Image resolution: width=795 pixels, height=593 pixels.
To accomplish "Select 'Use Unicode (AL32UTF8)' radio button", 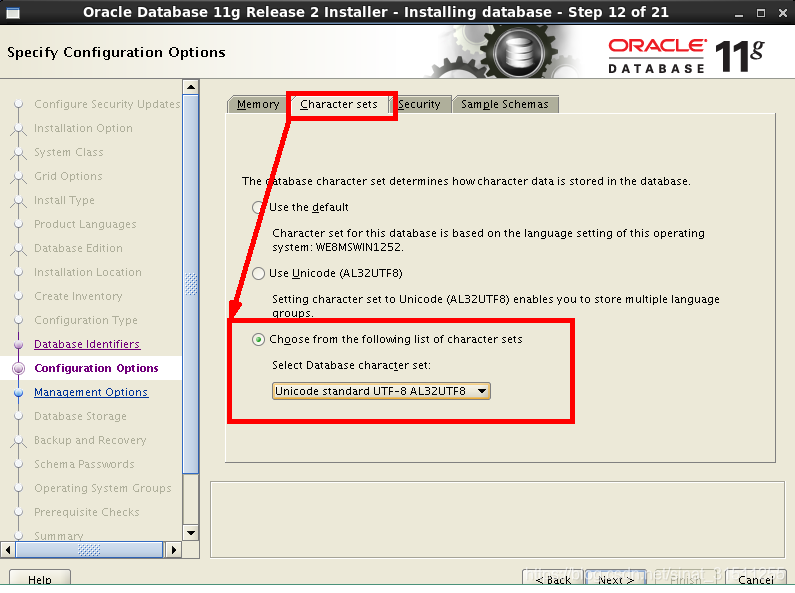I will (x=258, y=274).
